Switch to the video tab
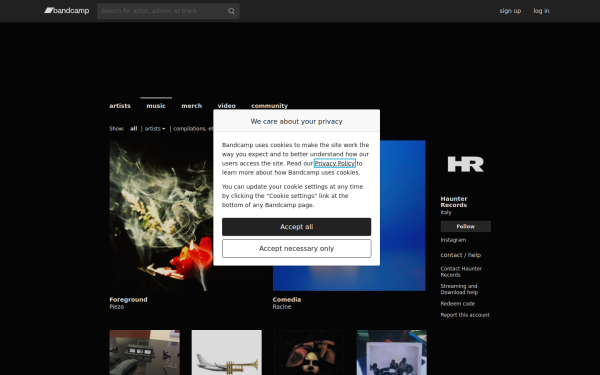Viewport: 600px width, 375px height. [x=227, y=106]
